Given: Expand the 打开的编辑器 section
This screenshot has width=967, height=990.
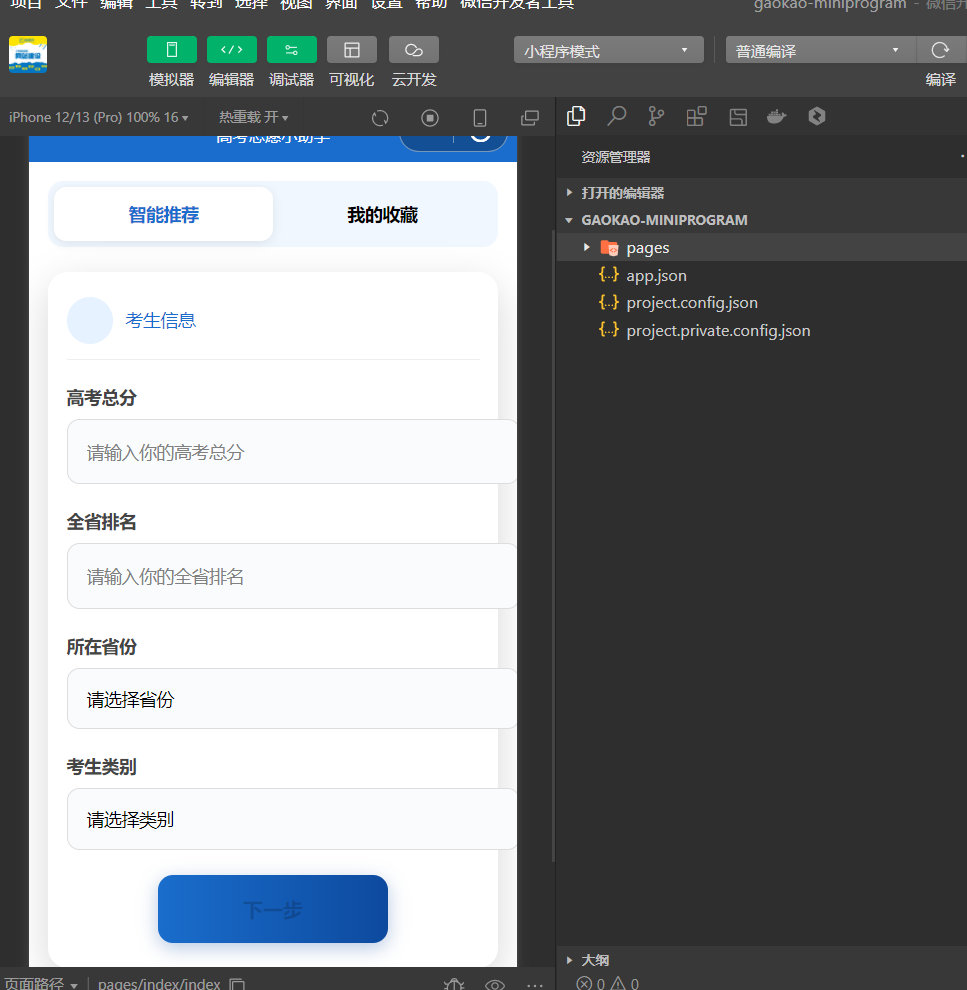Looking at the screenshot, I should click(762, 193).
